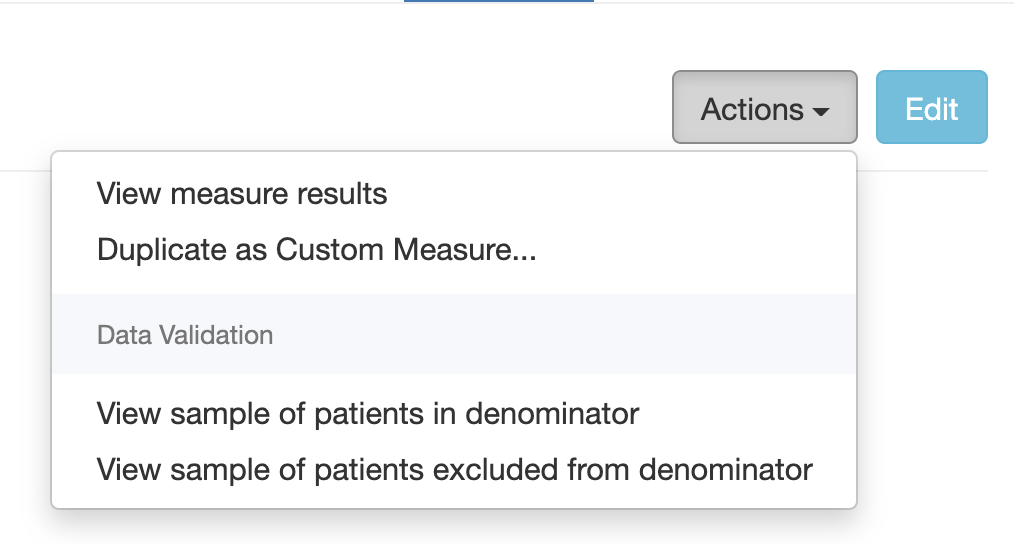Viewport: 1014px width, 544px height.
Task: Close the menu via the Actions caret
Action: 821,111
